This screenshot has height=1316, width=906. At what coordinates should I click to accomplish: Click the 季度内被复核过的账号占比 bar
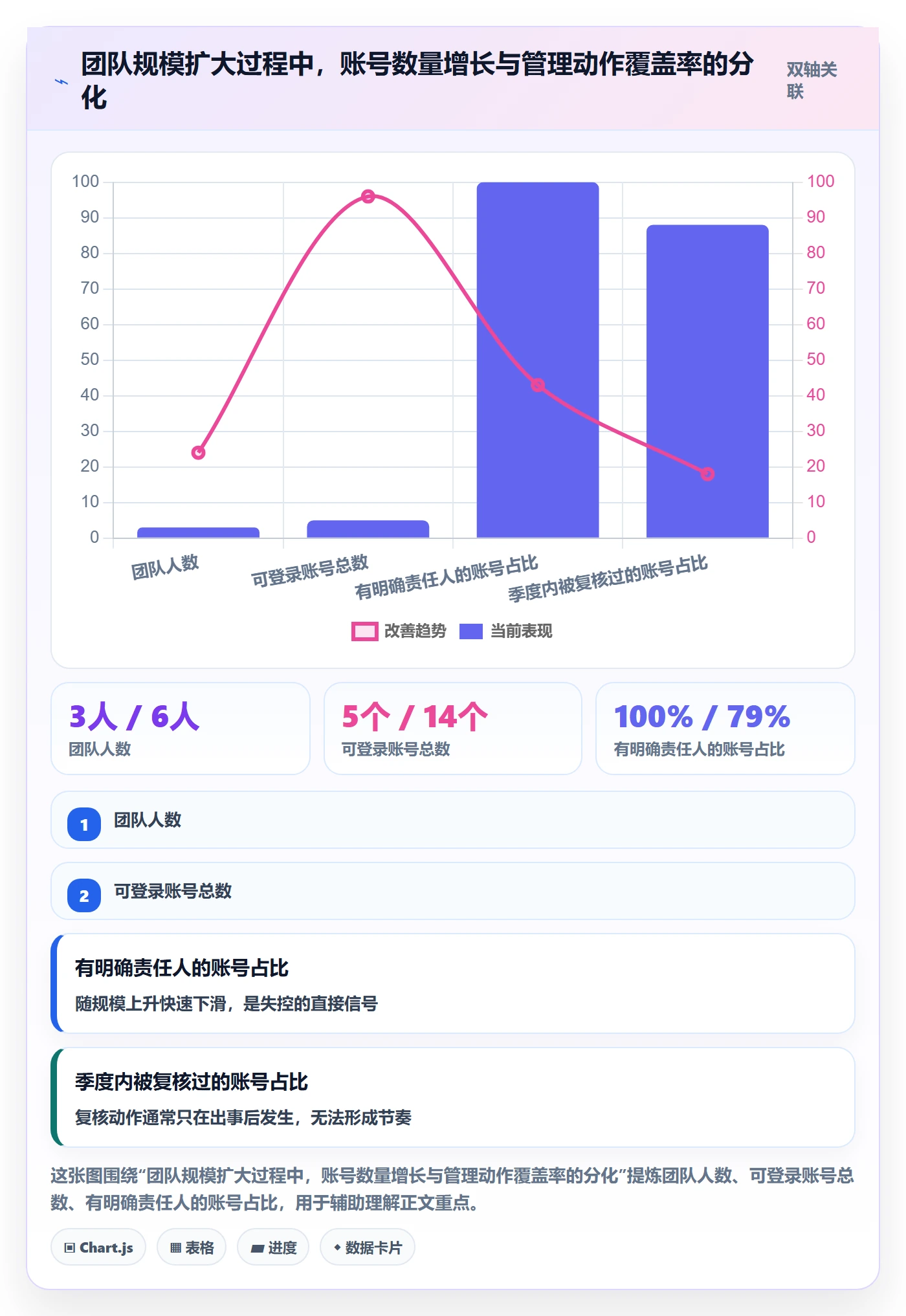pyautogui.click(x=707, y=381)
